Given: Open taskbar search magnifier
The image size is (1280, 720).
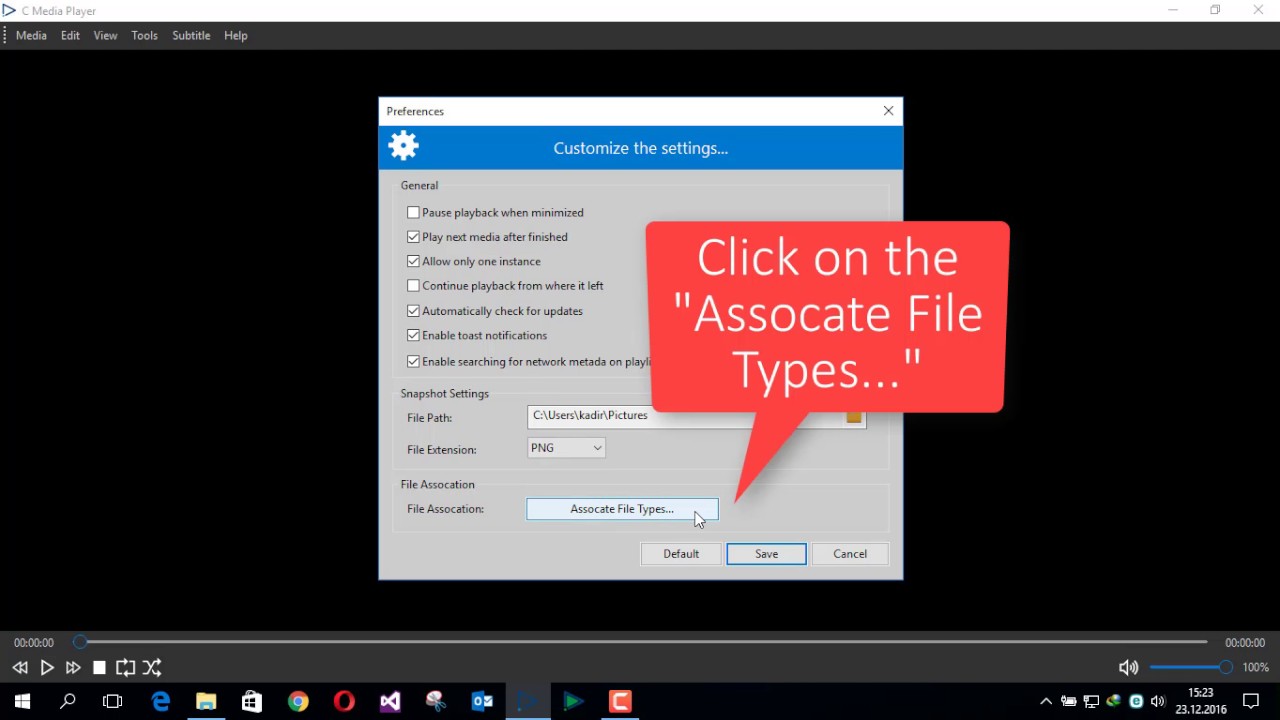Looking at the screenshot, I should click(68, 701).
